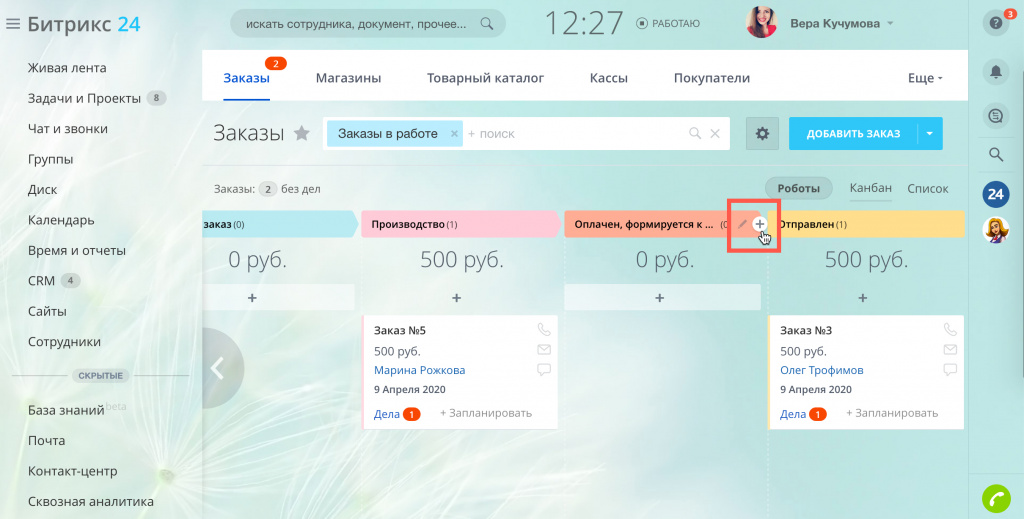Open the Покупатели tab
1024x519 pixels.
click(711, 78)
